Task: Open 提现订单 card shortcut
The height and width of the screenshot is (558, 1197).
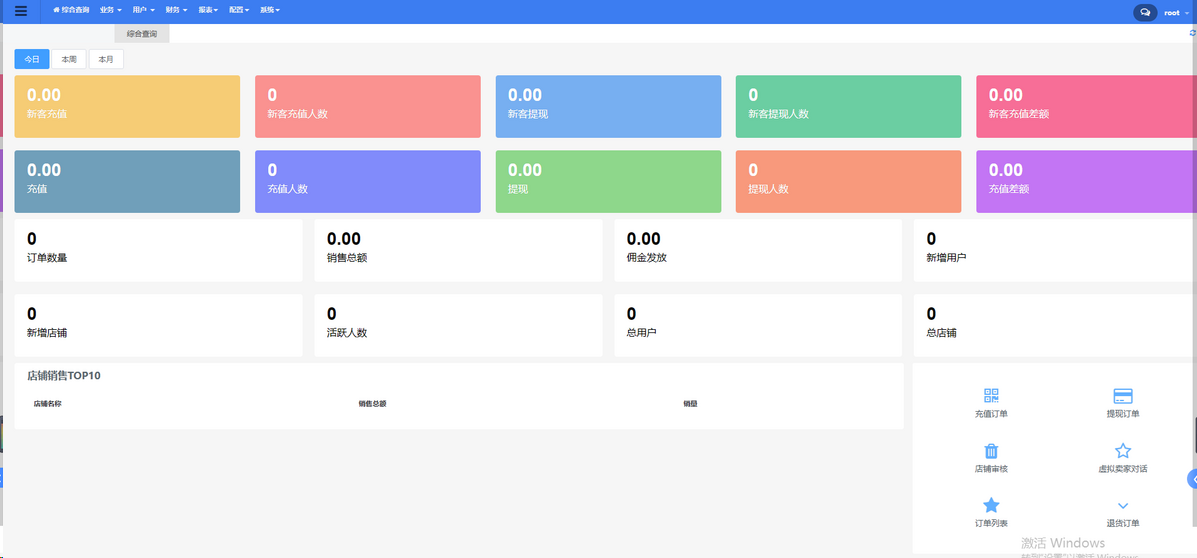Action: (x=1122, y=396)
